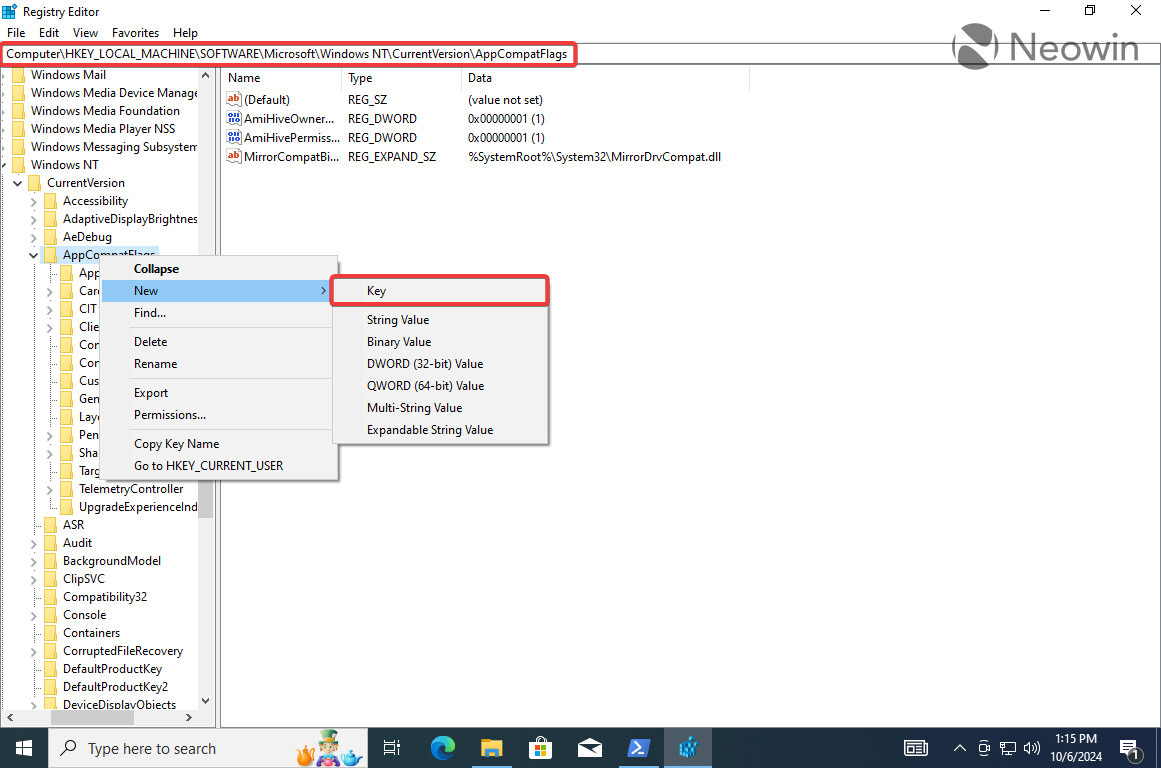Open the File menu
The width and height of the screenshot is (1161, 768).
click(x=16, y=33)
